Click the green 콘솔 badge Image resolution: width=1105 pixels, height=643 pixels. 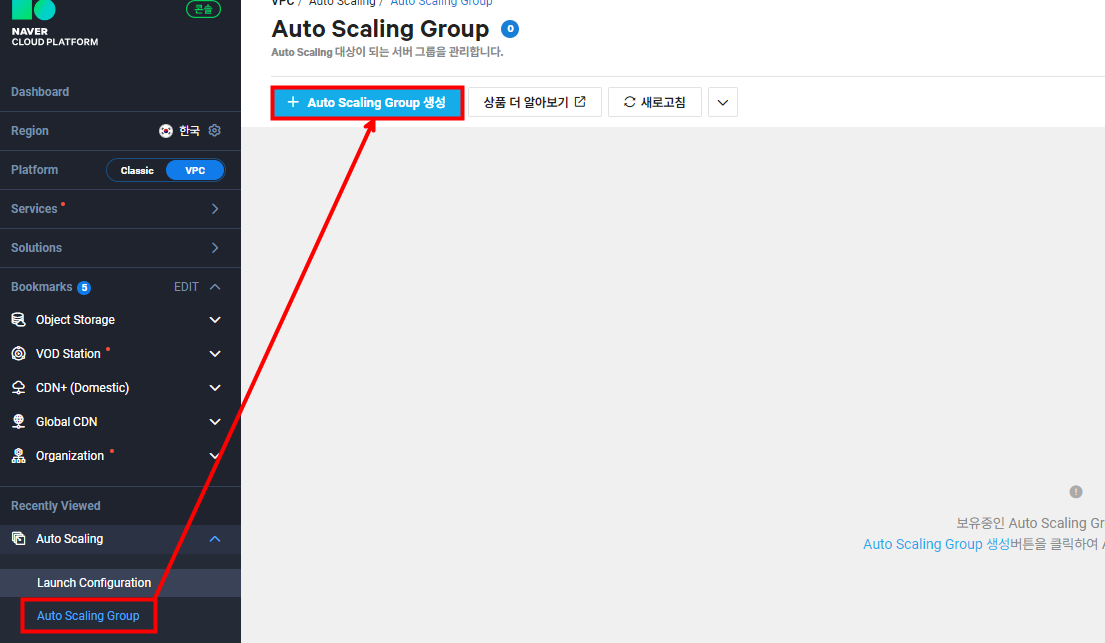(203, 8)
